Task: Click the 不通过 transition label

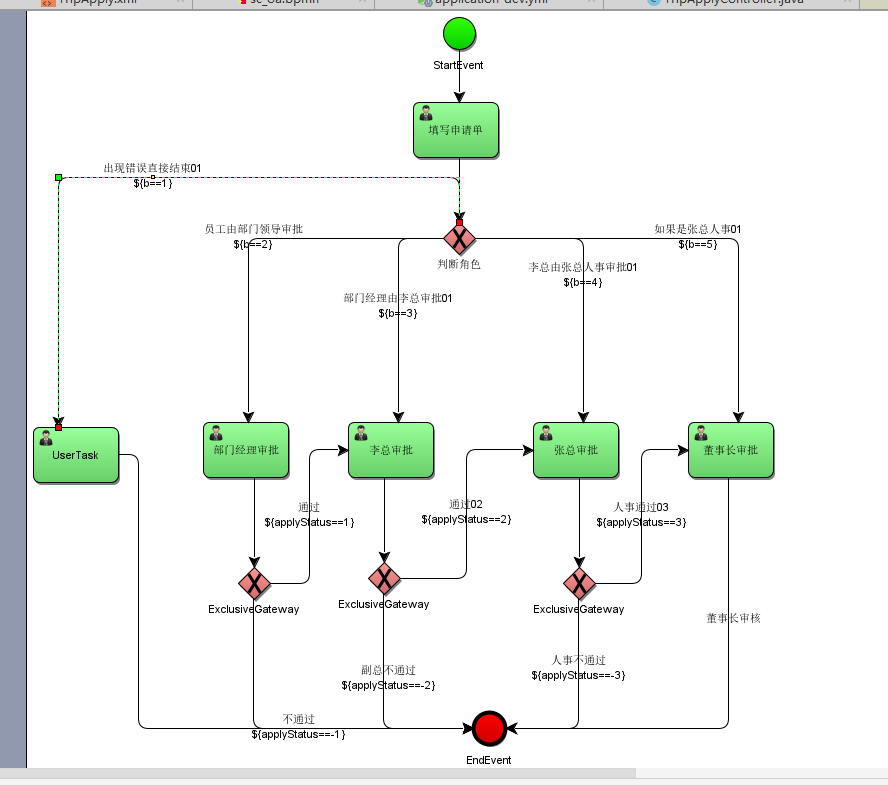Action: 297,719
